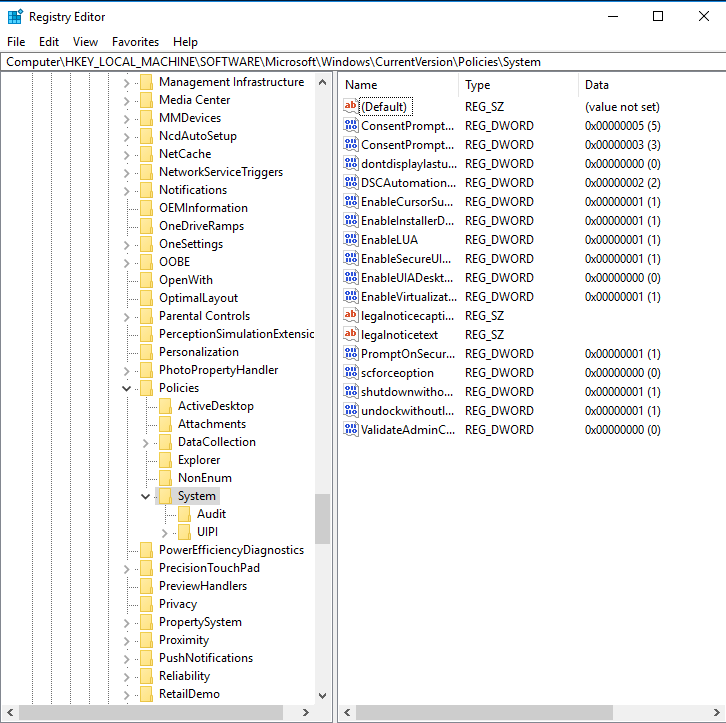726x723 pixels.
Task: Click the string icon beside legalnoticecapti...
Action: coord(350,315)
